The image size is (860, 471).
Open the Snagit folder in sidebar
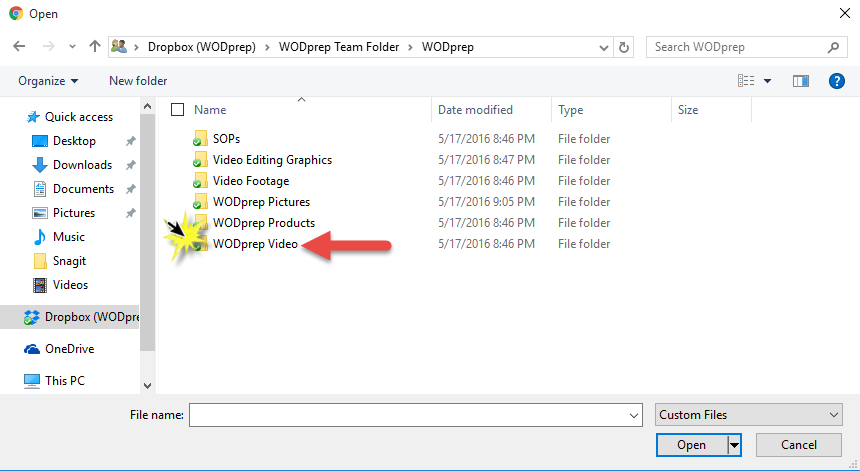tap(69, 261)
